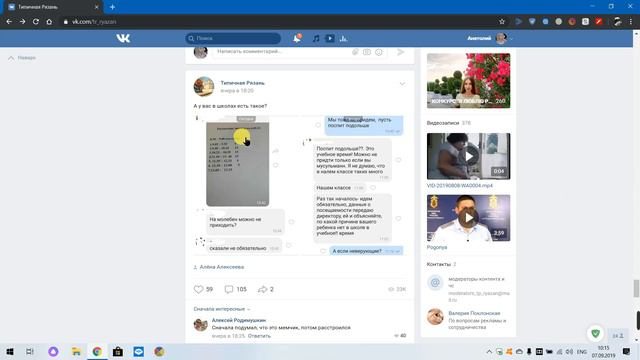This screenshot has width=640, height=360.
Task: Go back in browser history
Action: click(9, 22)
